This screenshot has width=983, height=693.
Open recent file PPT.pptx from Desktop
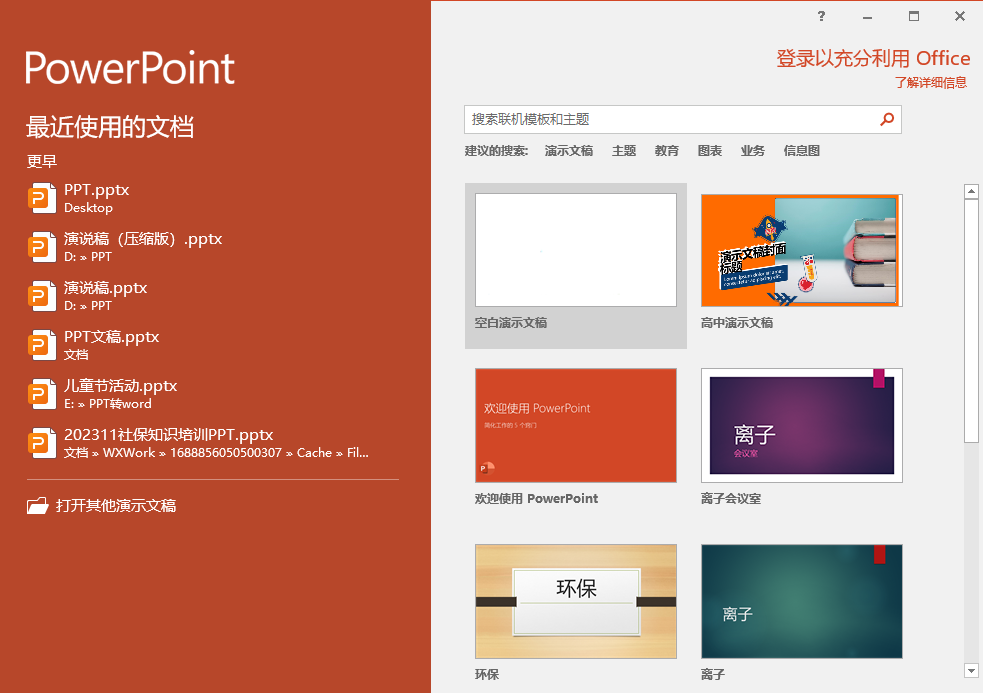(213, 198)
